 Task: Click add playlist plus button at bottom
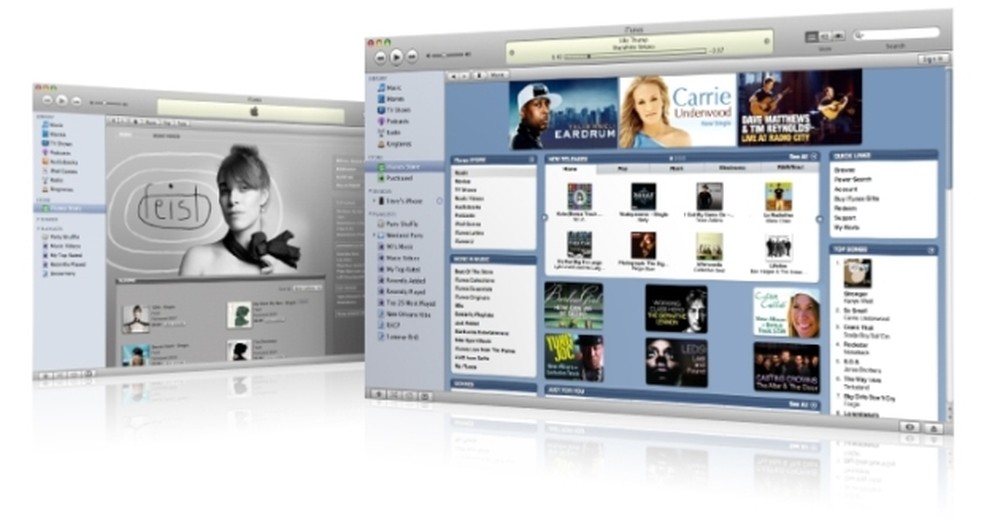click(378, 394)
